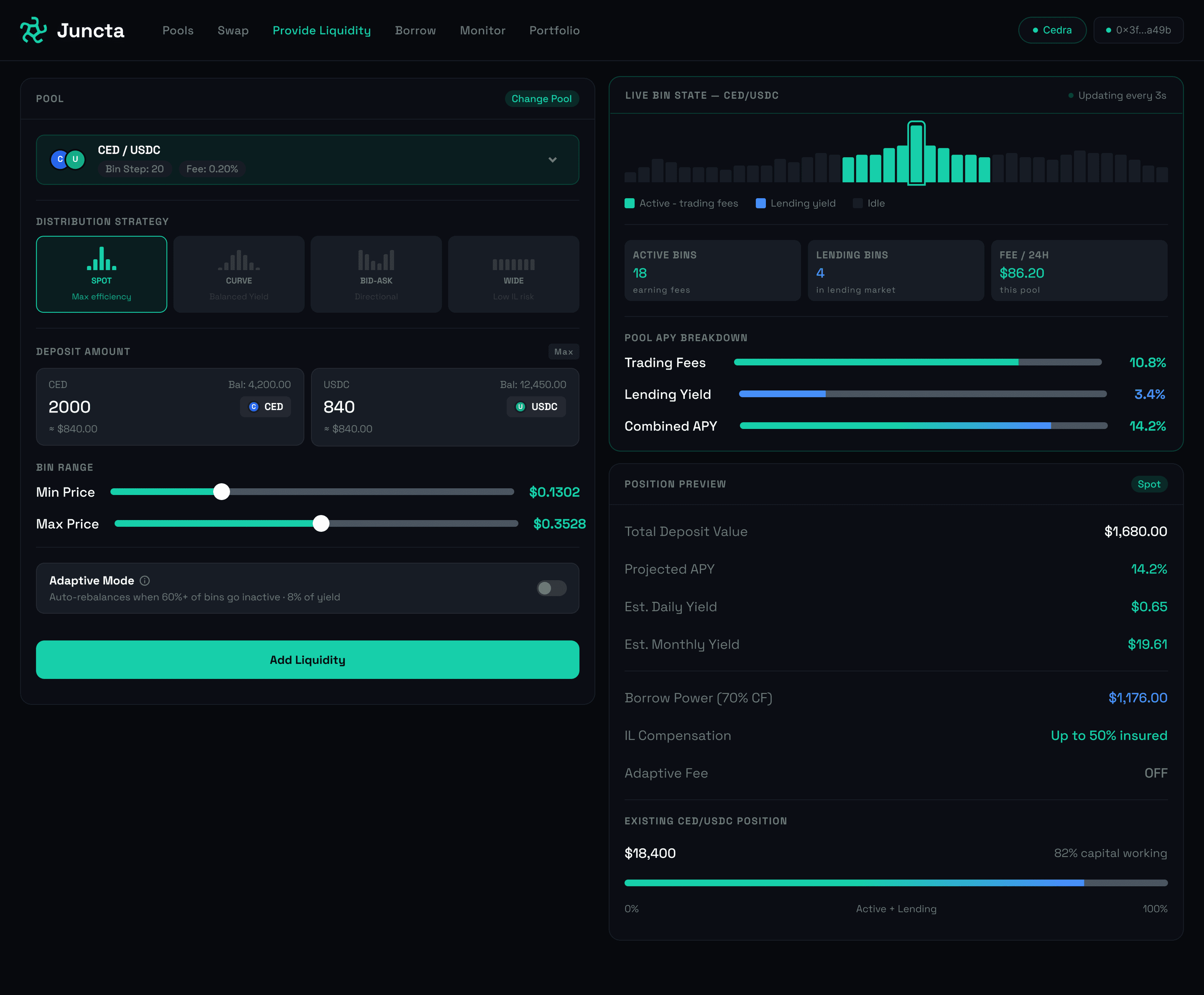Image resolution: width=1204 pixels, height=995 pixels.
Task: Select the Provide Liquidity tab
Action: click(321, 31)
